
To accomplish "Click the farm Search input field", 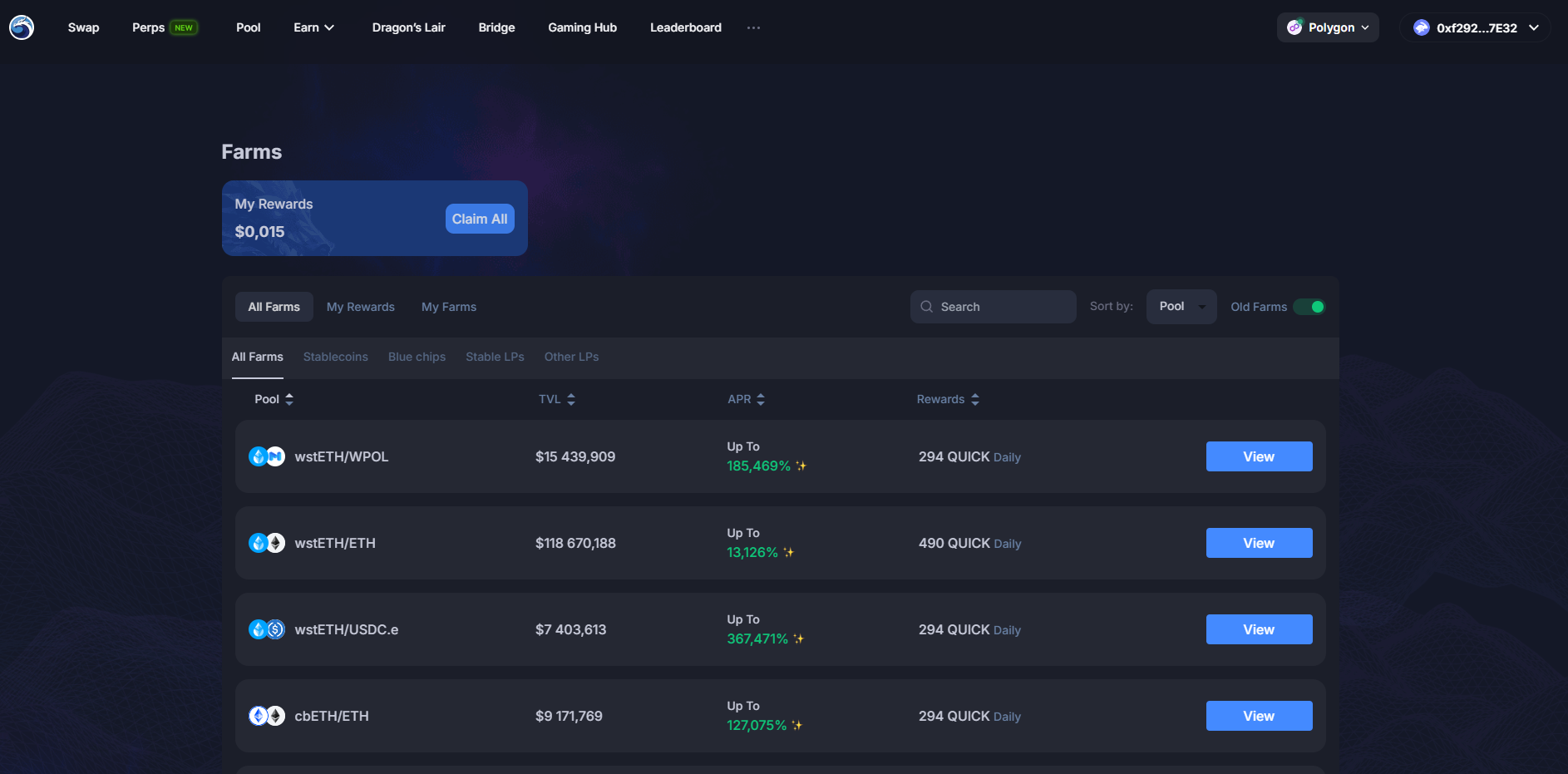I will coord(994,307).
